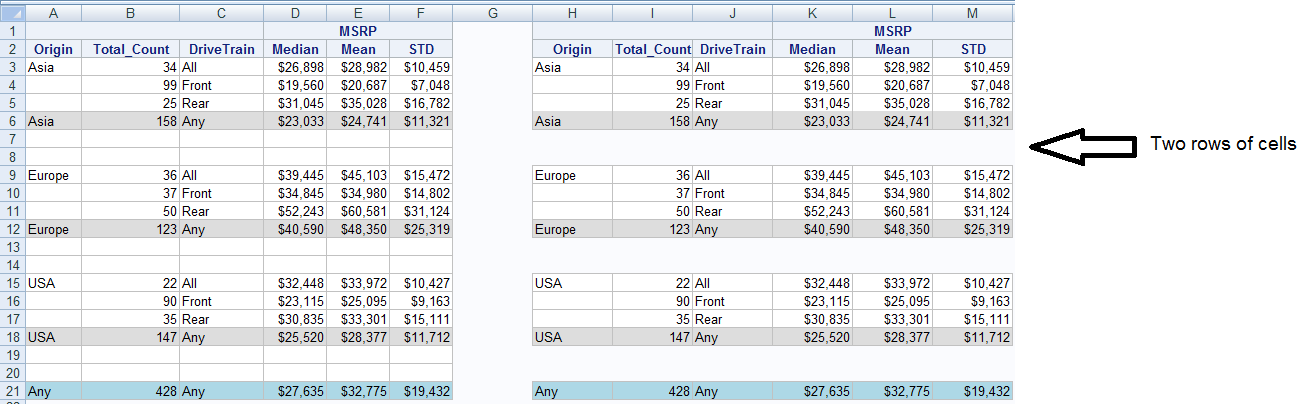Select the column A header
The height and width of the screenshot is (409, 1307).
pyautogui.click(x=52, y=13)
